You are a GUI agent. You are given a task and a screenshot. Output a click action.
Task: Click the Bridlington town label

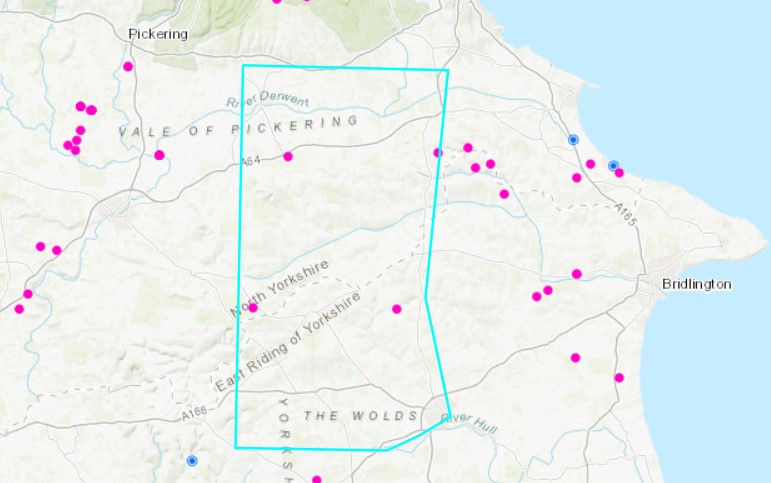point(696,285)
